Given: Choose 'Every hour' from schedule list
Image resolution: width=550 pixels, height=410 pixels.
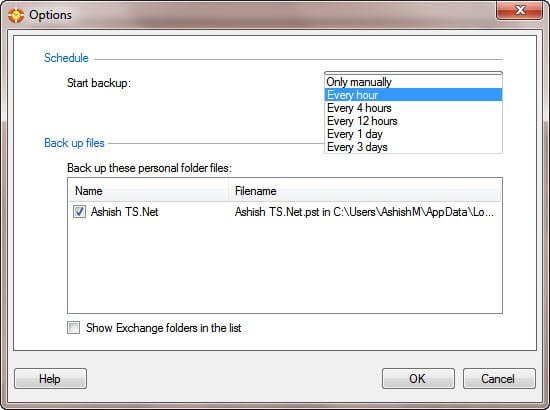Looking at the screenshot, I should 413,95.
